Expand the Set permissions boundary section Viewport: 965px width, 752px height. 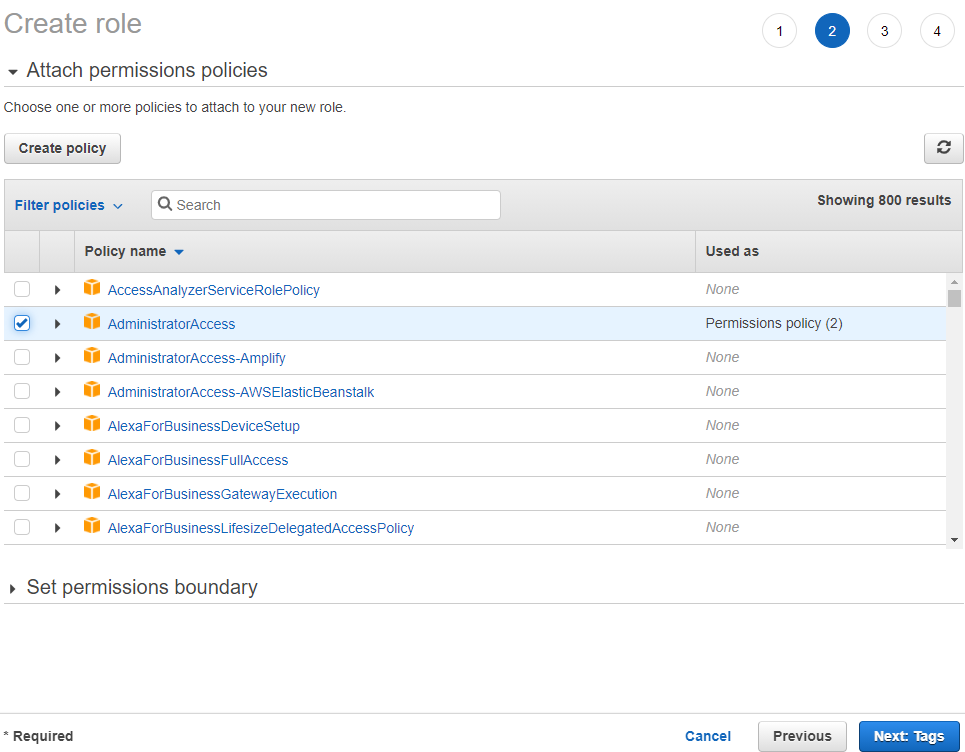click(15, 588)
